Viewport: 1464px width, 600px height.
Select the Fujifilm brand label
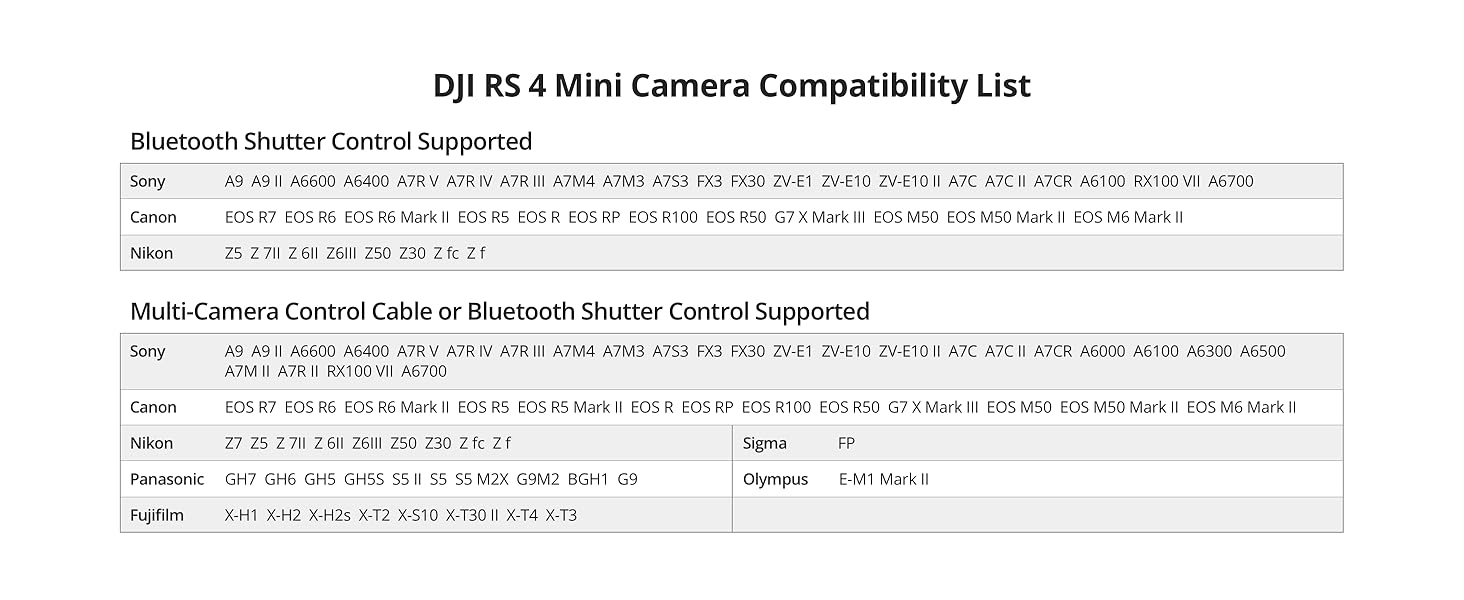pyautogui.click(x=157, y=515)
